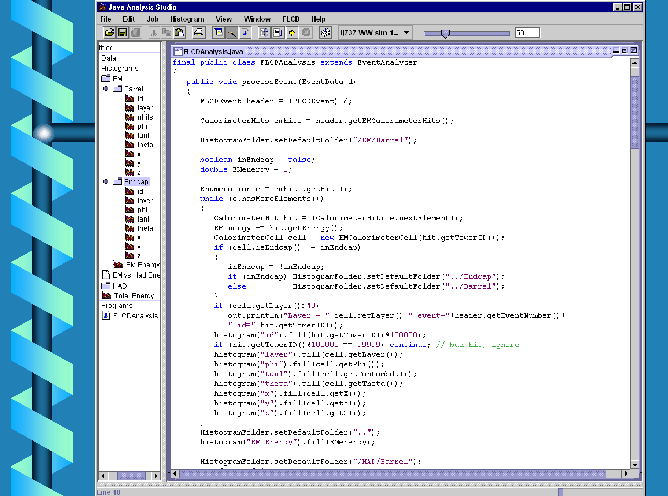Open the Help menu
The width and height of the screenshot is (668, 496).
(x=318, y=19)
